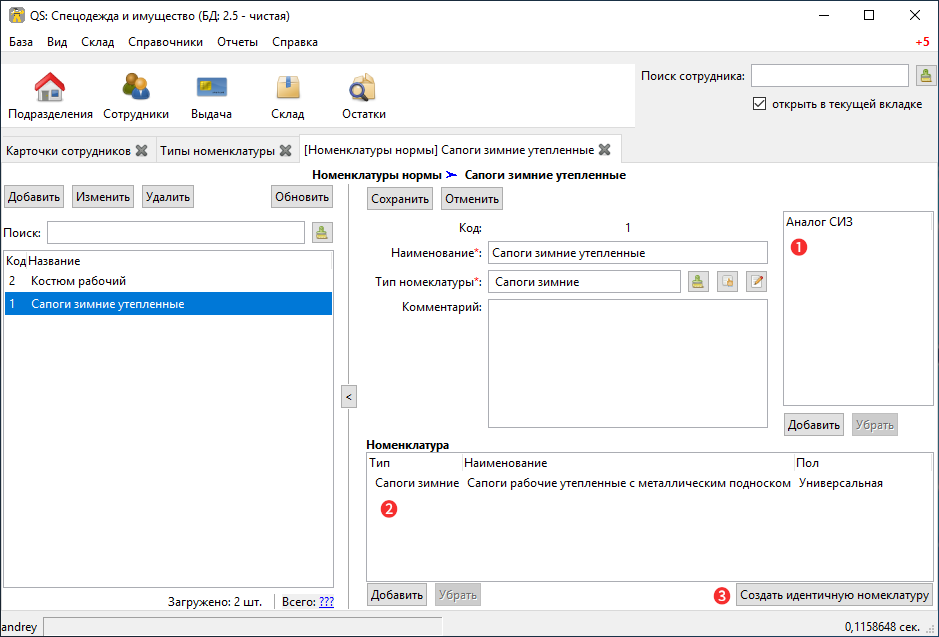939x637 pixels.
Task: Click the 'Универсальная' cell in Номенклатура
Action: point(841,483)
